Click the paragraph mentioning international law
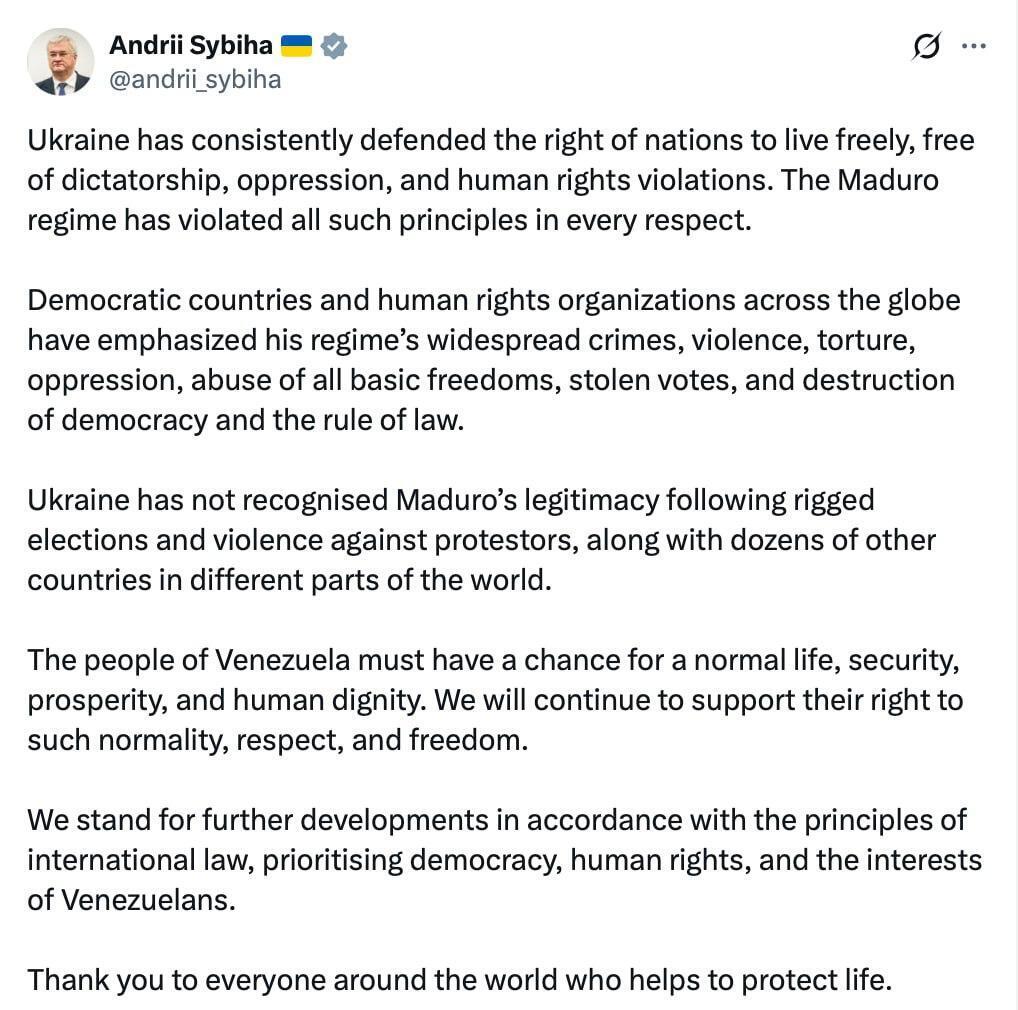 coord(500,860)
